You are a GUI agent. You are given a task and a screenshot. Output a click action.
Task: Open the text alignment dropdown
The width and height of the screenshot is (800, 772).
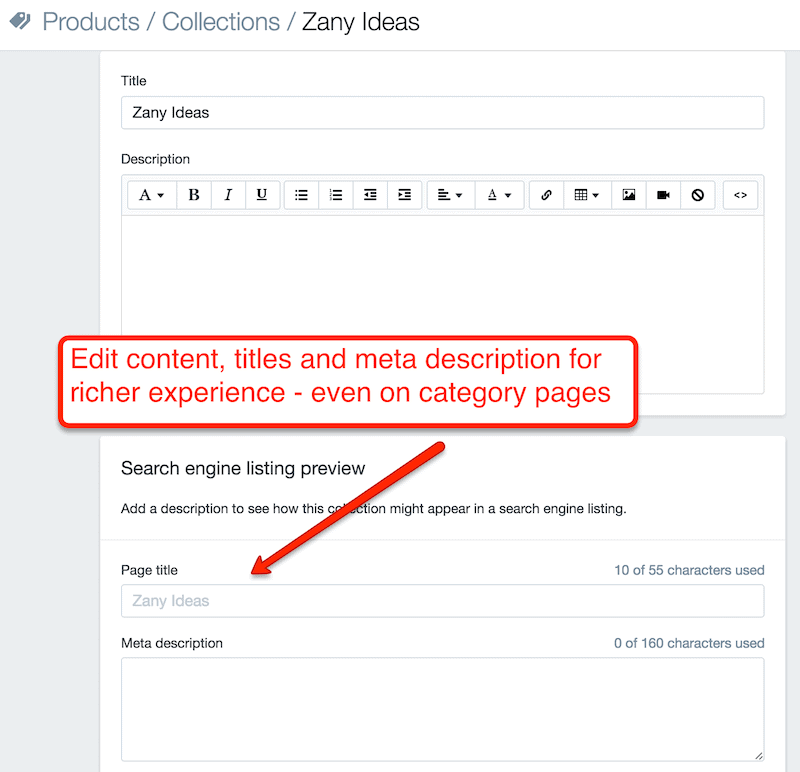point(451,195)
